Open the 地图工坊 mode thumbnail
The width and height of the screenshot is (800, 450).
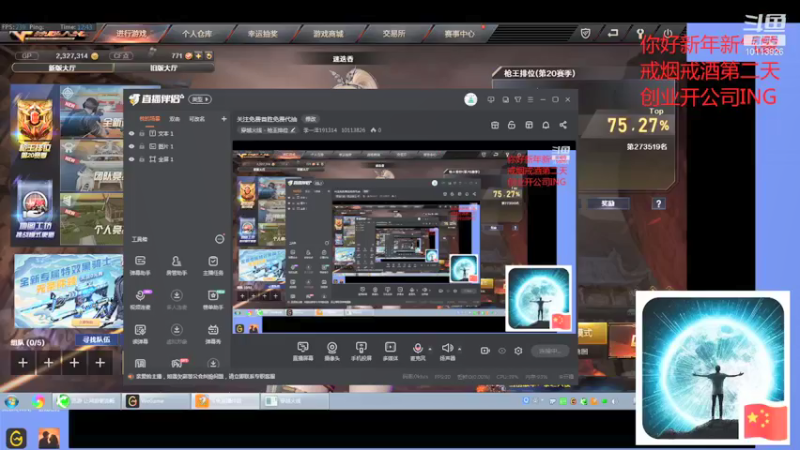coord(35,210)
